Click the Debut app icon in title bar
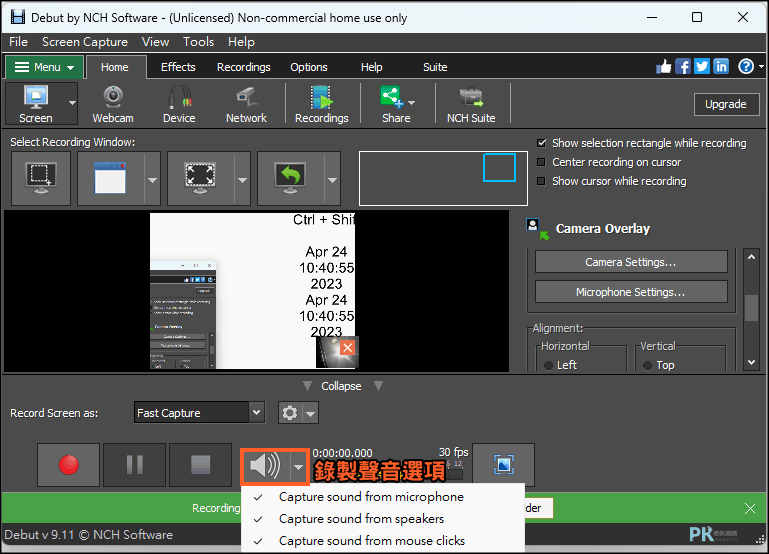 (x=18, y=17)
